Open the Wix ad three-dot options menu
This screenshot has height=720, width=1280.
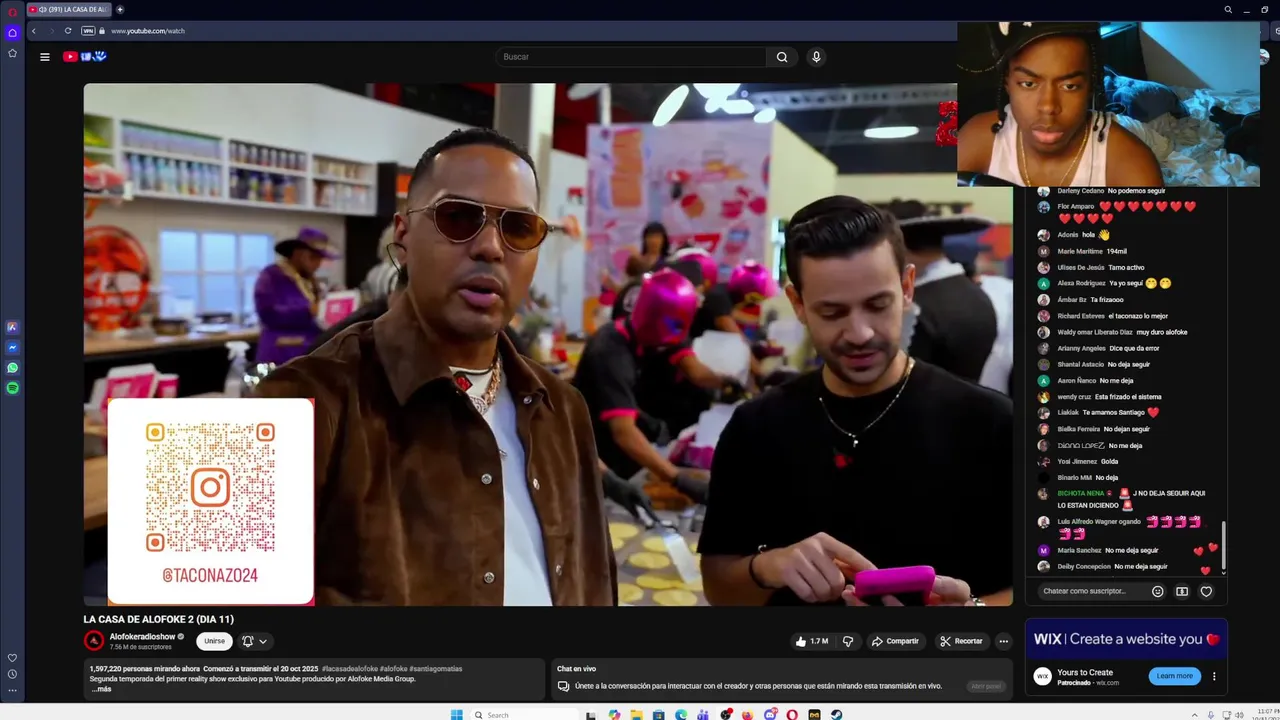click(x=1214, y=676)
